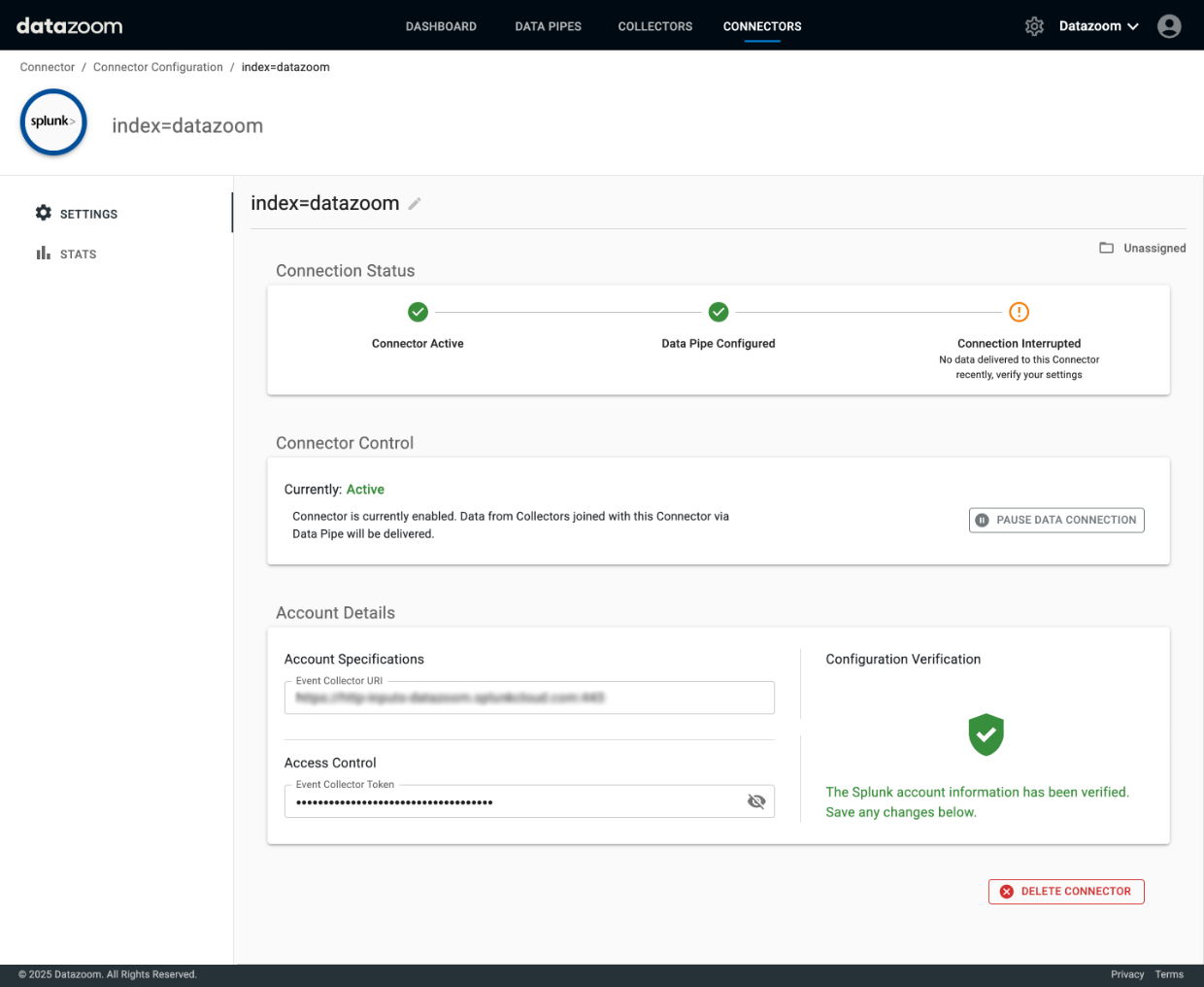
Task: Click the Stats bar chart icon
Action: coord(44,254)
